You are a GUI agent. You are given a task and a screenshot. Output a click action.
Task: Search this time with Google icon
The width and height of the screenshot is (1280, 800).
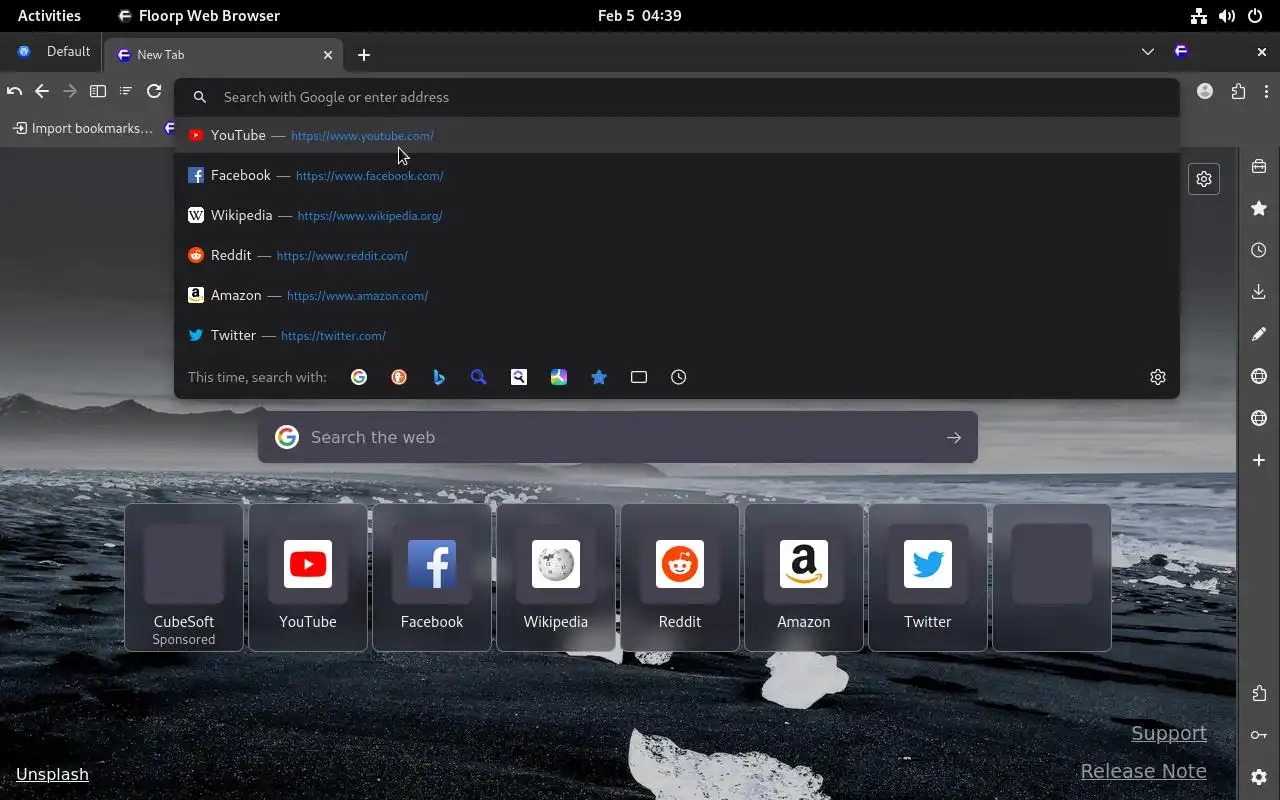(x=359, y=377)
